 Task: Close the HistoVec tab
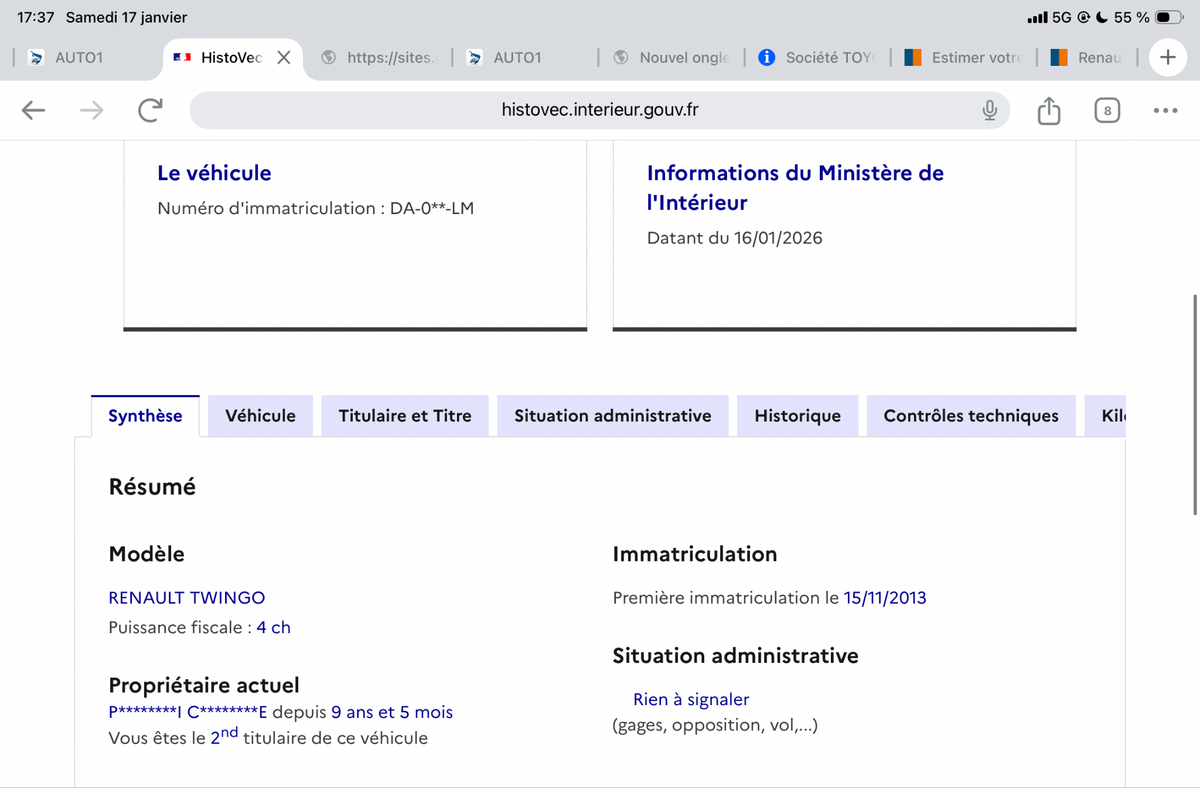click(284, 57)
